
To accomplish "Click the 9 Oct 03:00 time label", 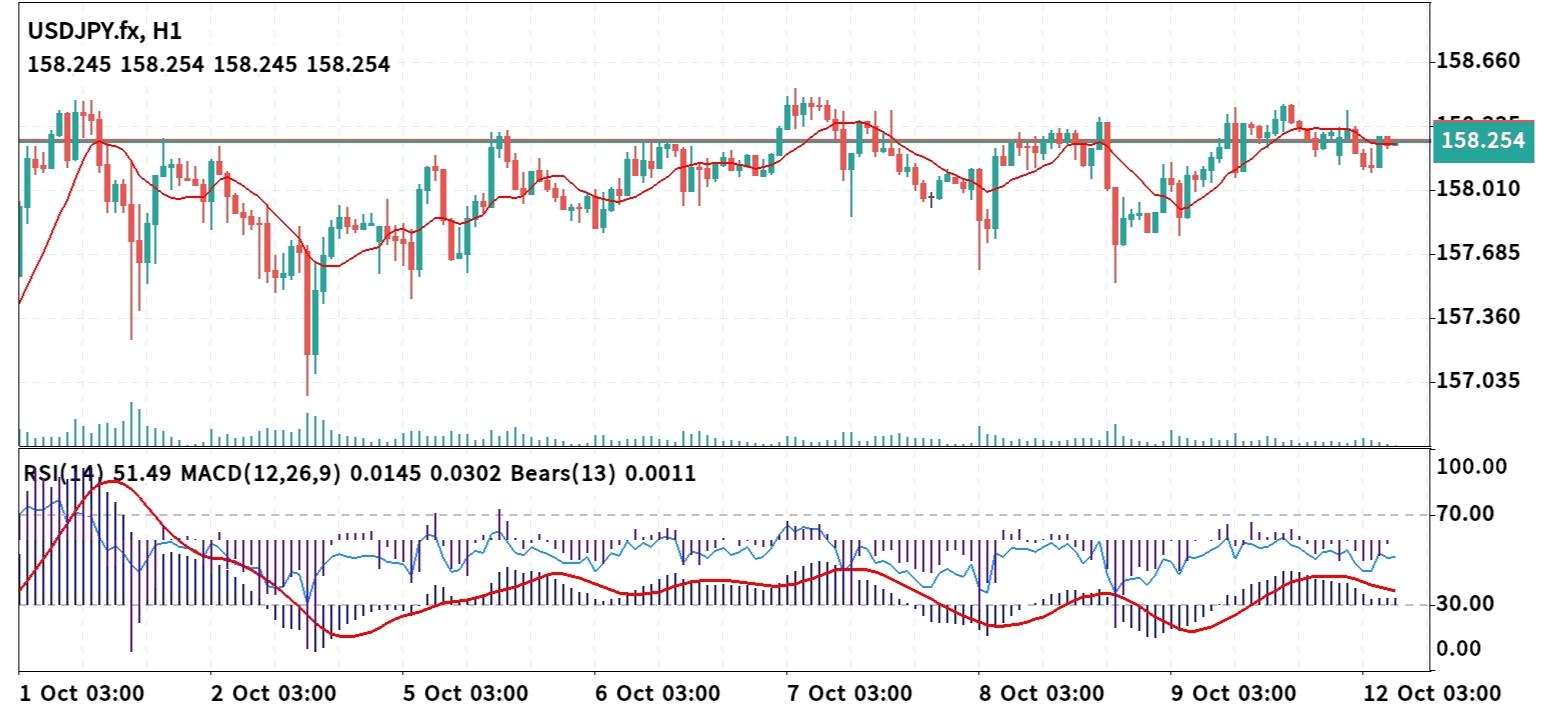I will coord(1234,694).
